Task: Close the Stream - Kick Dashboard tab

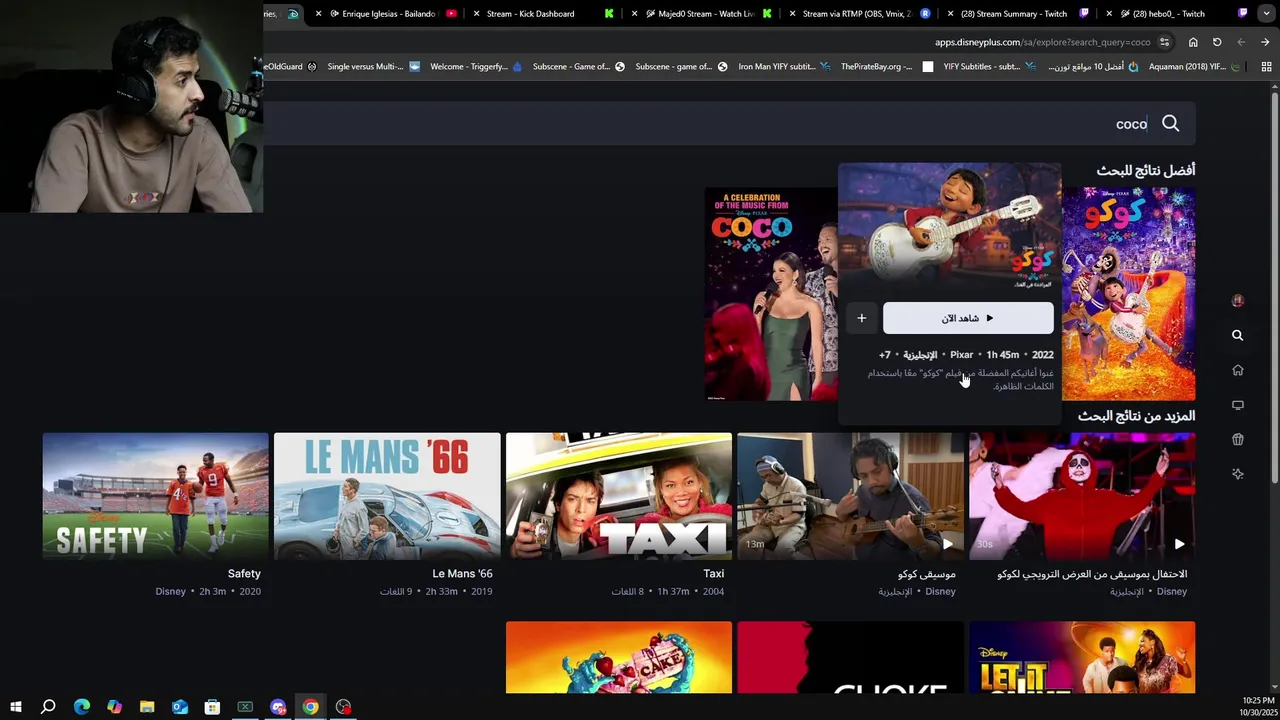Action: [x=476, y=14]
